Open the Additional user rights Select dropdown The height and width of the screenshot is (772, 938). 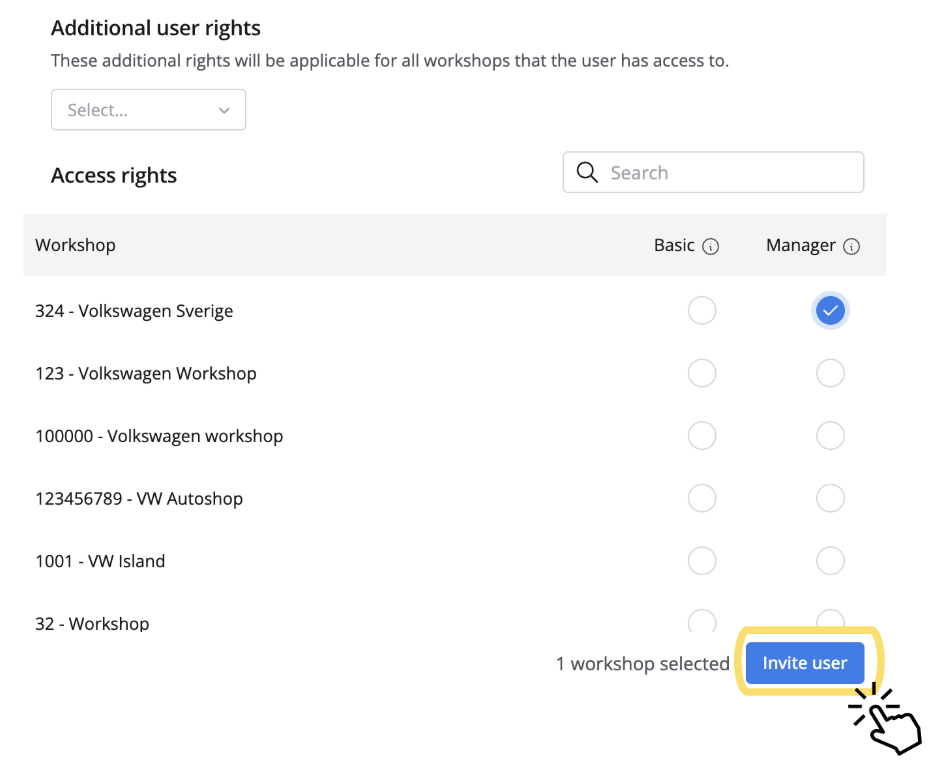pyautogui.click(x=148, y=110)
